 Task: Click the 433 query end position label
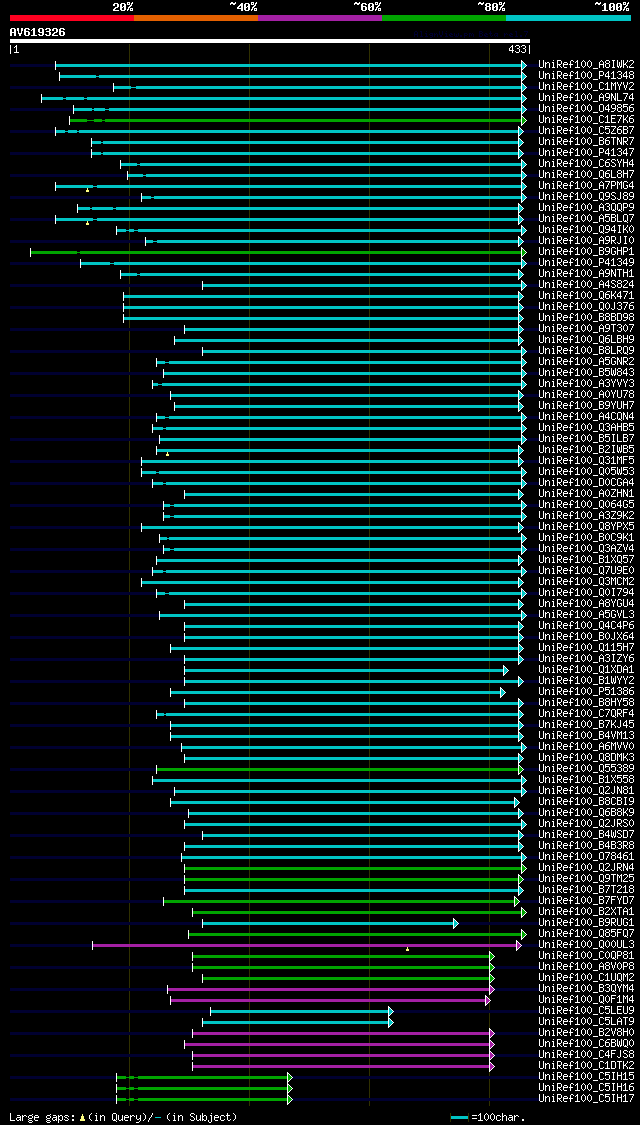[x=518, y=50]
